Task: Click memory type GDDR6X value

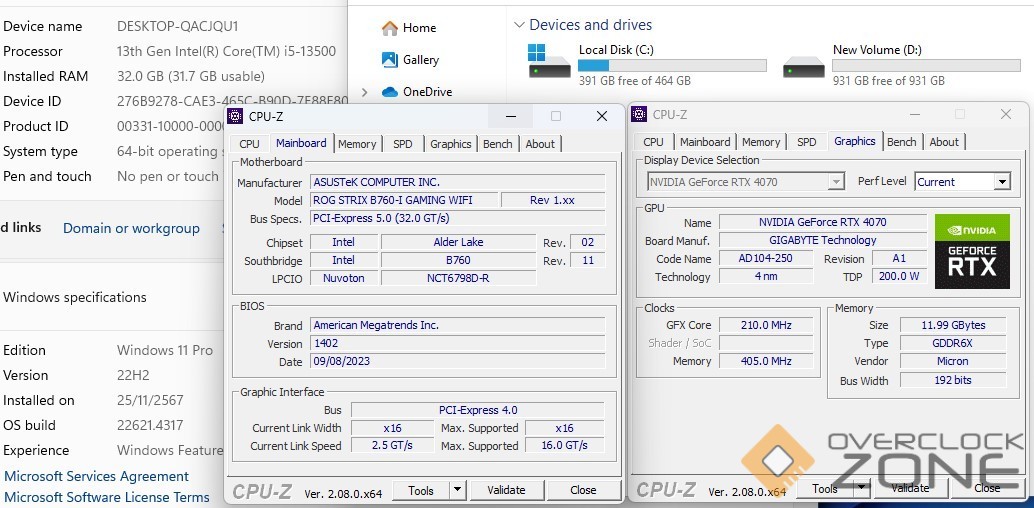Action: 953,343
